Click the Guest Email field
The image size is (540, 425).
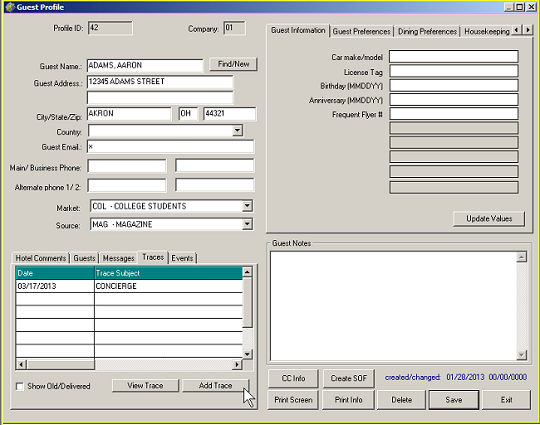pyautogui.click(x=170, y=146)
